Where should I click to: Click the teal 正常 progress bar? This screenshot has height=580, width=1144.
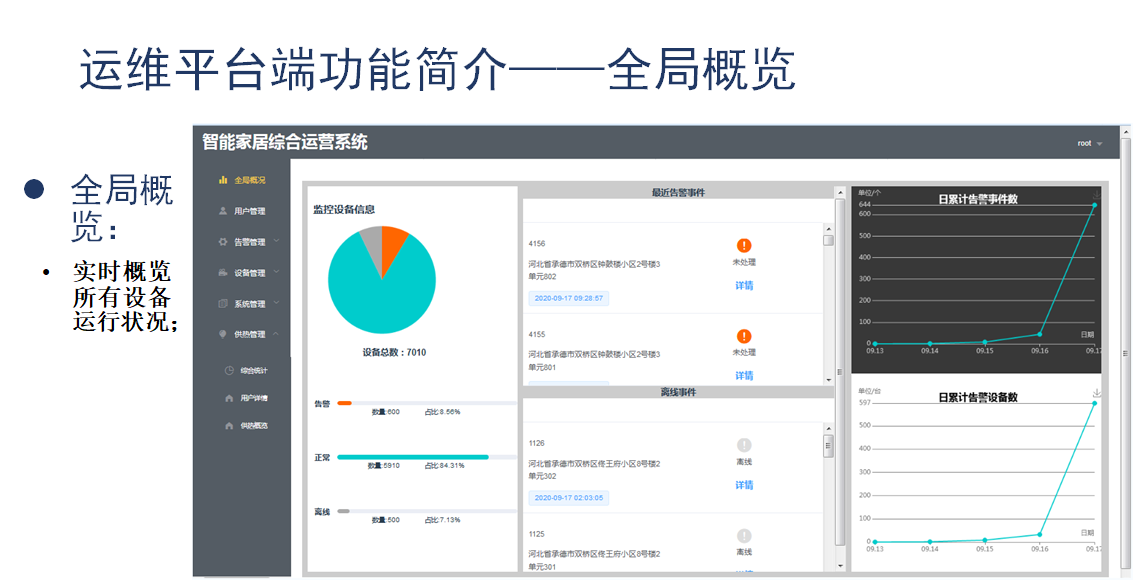pyautogui.click(x=413, y=457)
